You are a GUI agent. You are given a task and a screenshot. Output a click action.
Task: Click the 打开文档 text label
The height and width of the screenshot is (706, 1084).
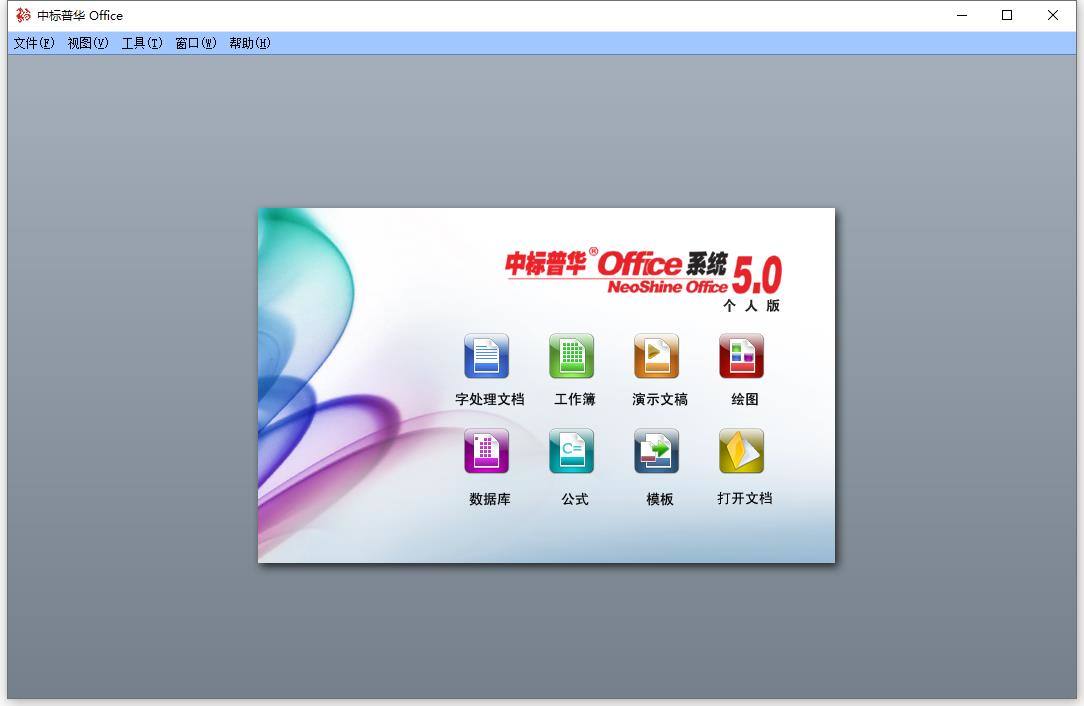click(743, 498)
